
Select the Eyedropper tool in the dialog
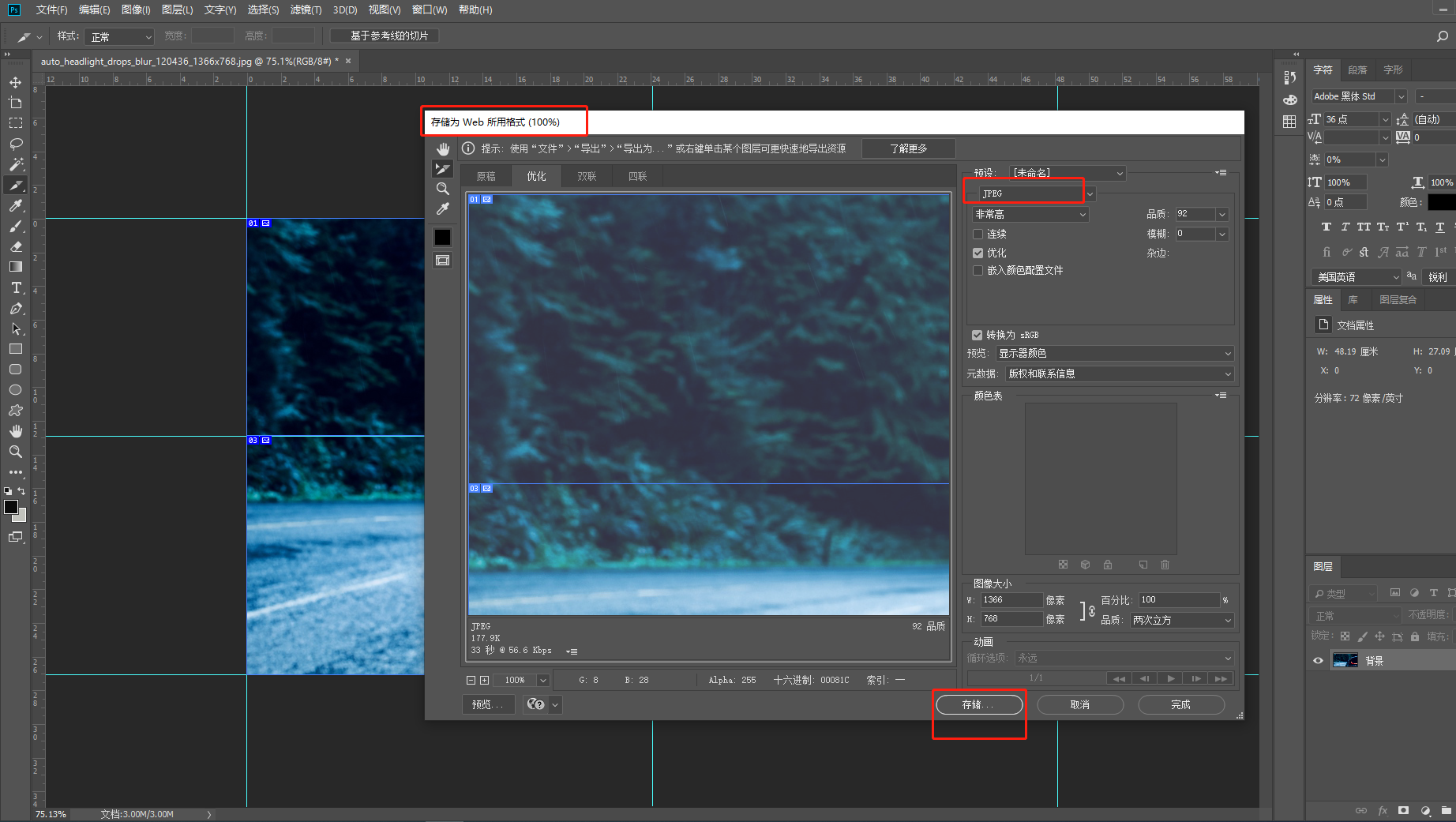[x=443, y=209]
